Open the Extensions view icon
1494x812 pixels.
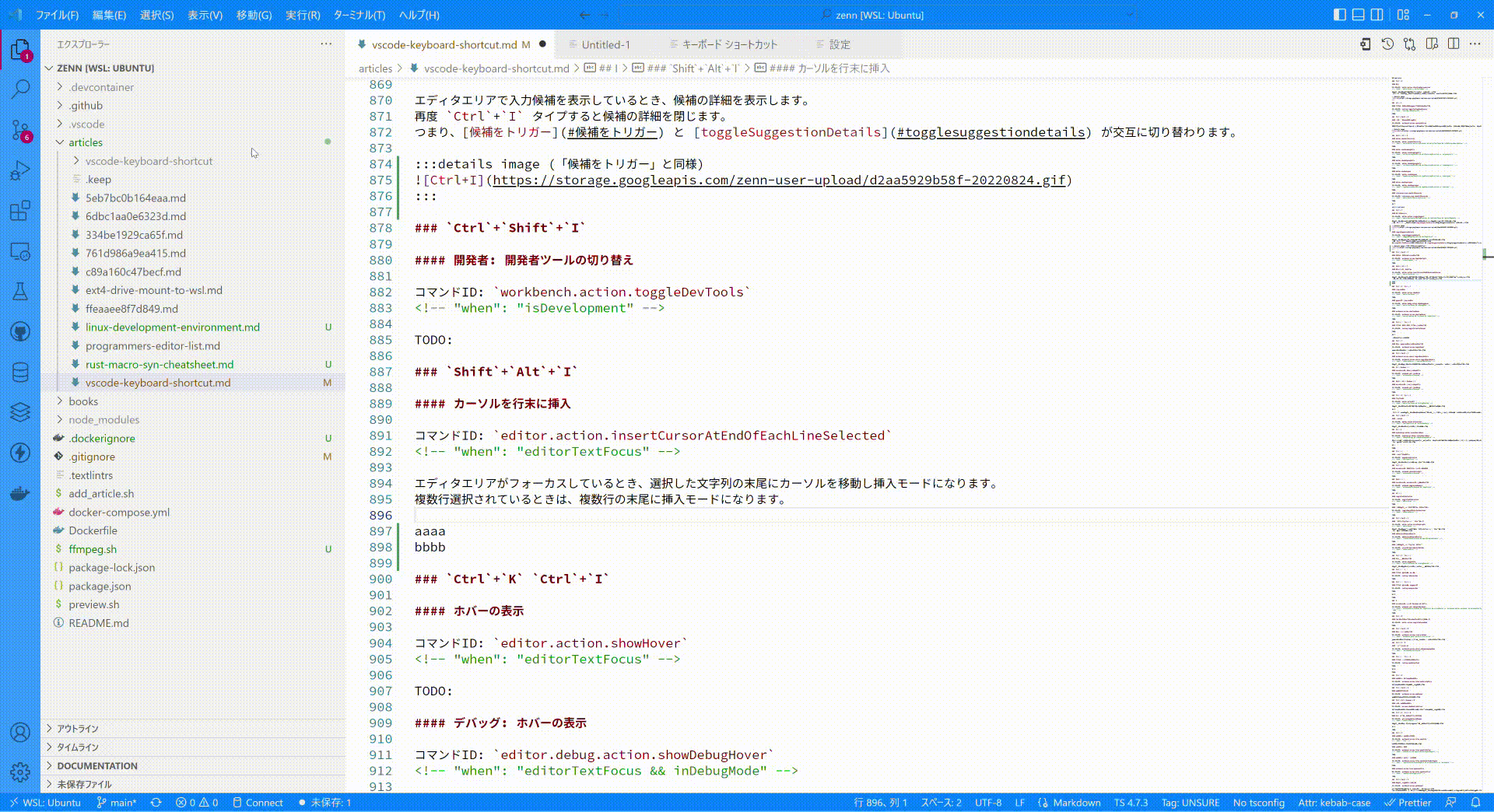pyautogui.click(x=20, y=211)
